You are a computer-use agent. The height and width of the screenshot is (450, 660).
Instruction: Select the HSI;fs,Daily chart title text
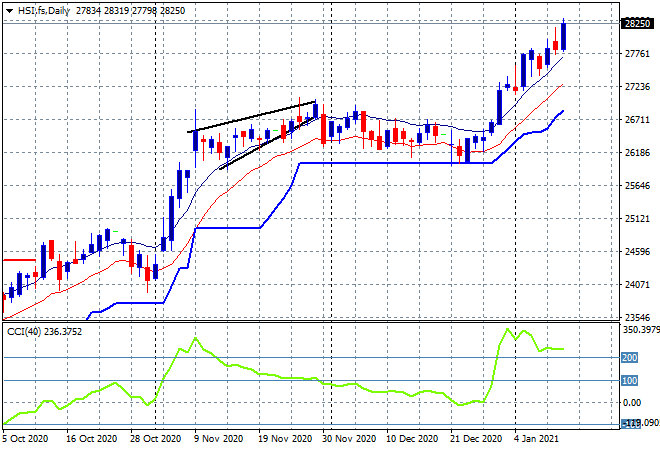[44, 11]
